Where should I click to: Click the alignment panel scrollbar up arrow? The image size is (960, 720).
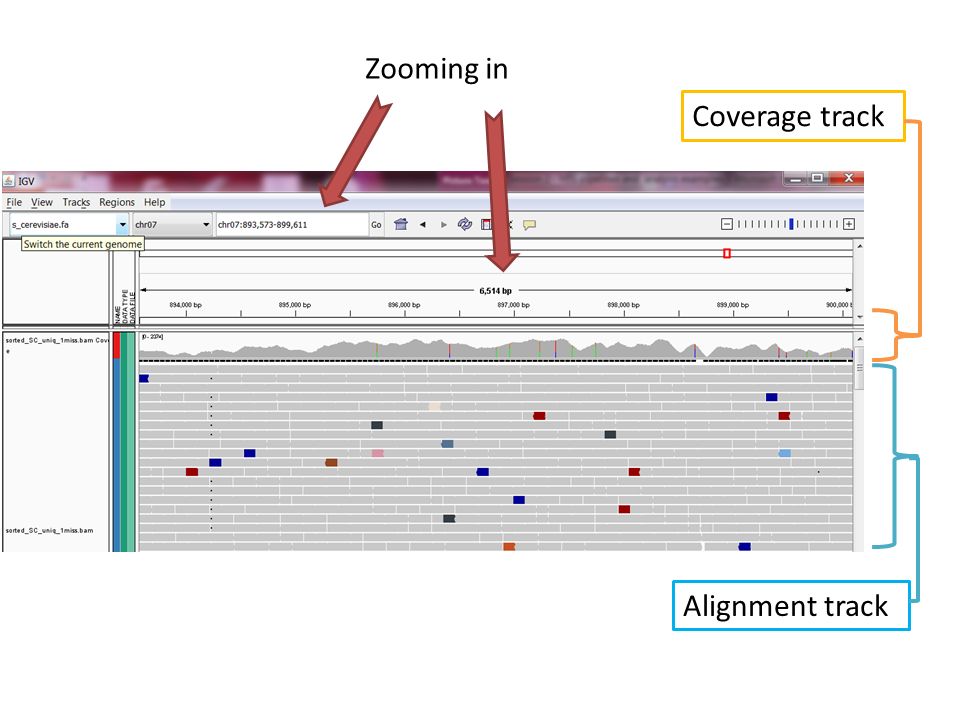tap(860, 339)
